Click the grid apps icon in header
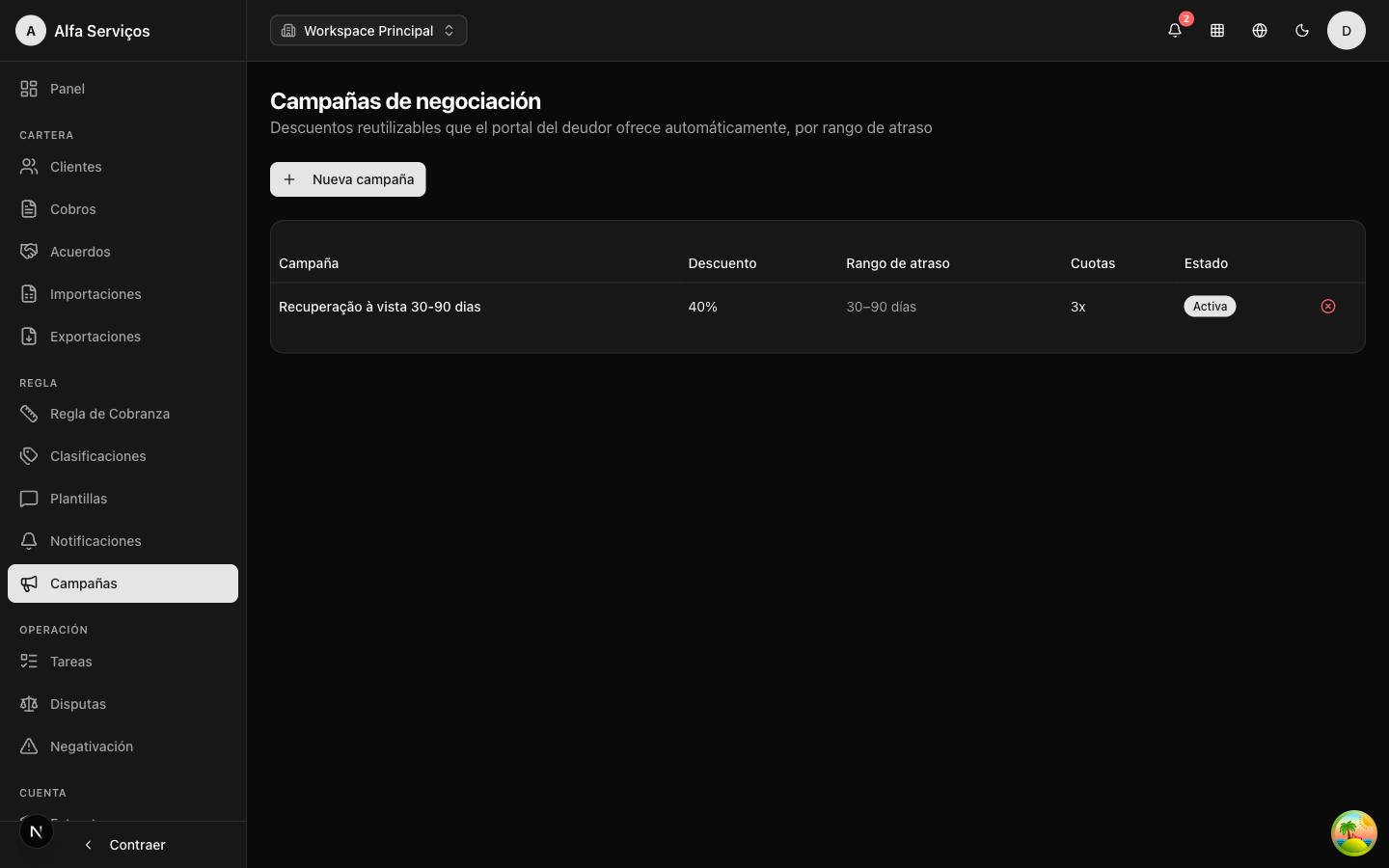This screenshot has width=1389, height=868. click(1217, 31)
